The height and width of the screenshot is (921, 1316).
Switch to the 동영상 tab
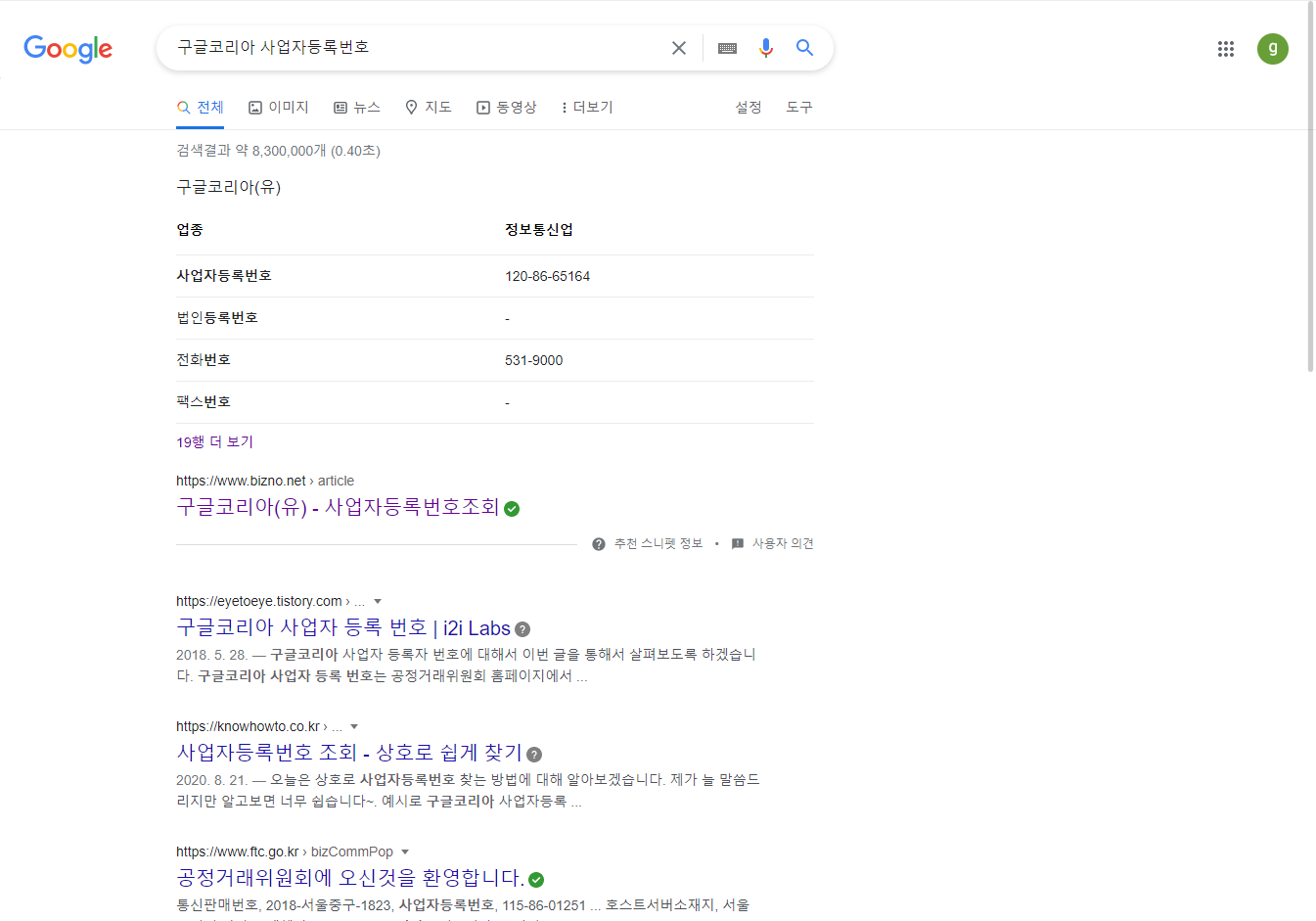(507, 108)
